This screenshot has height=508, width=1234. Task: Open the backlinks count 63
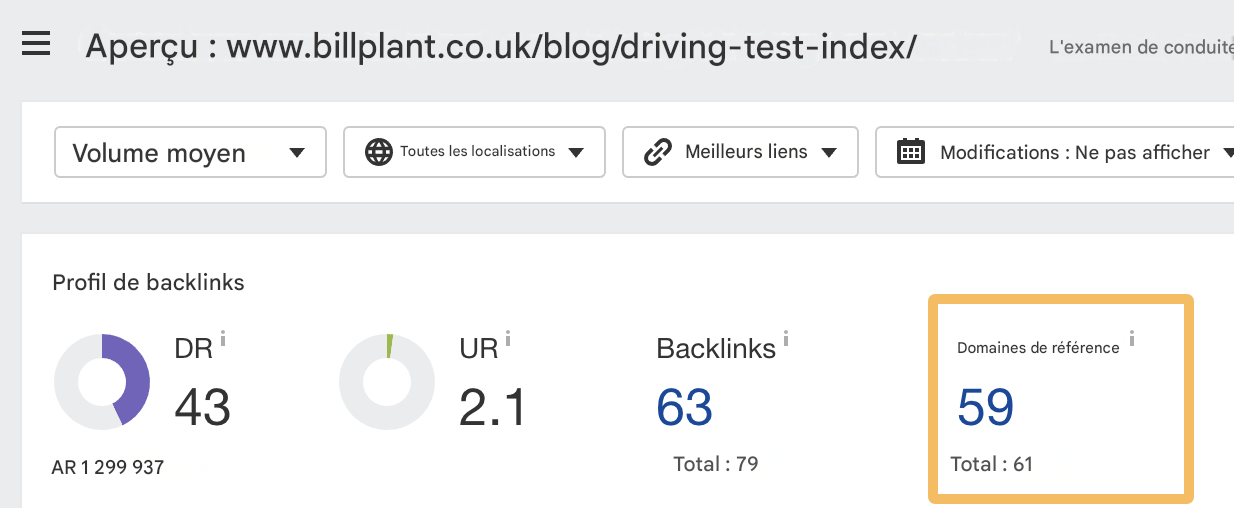tap(685, 407)
